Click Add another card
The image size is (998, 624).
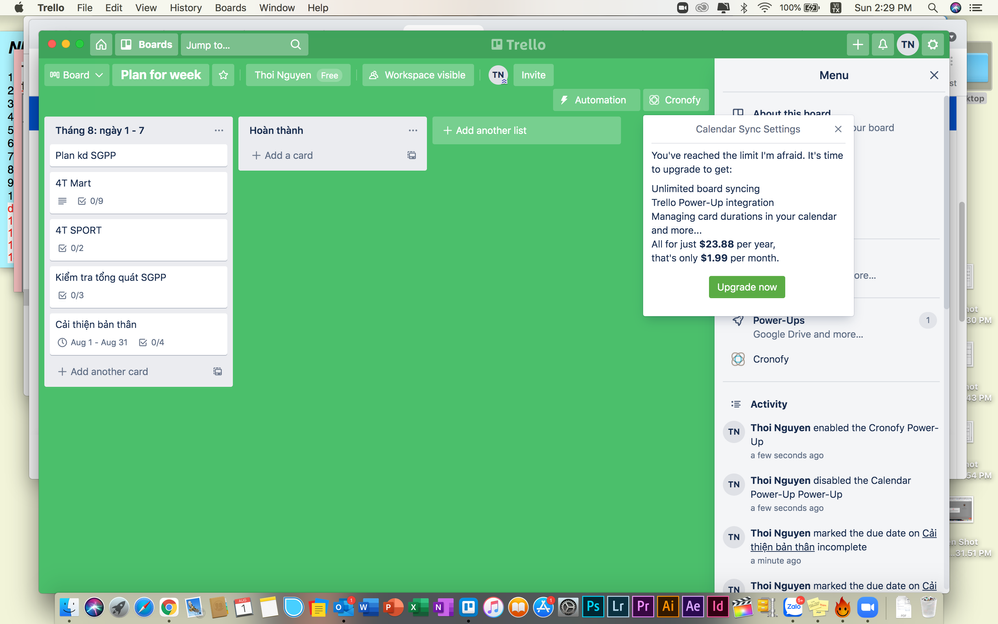pos(103,371)
